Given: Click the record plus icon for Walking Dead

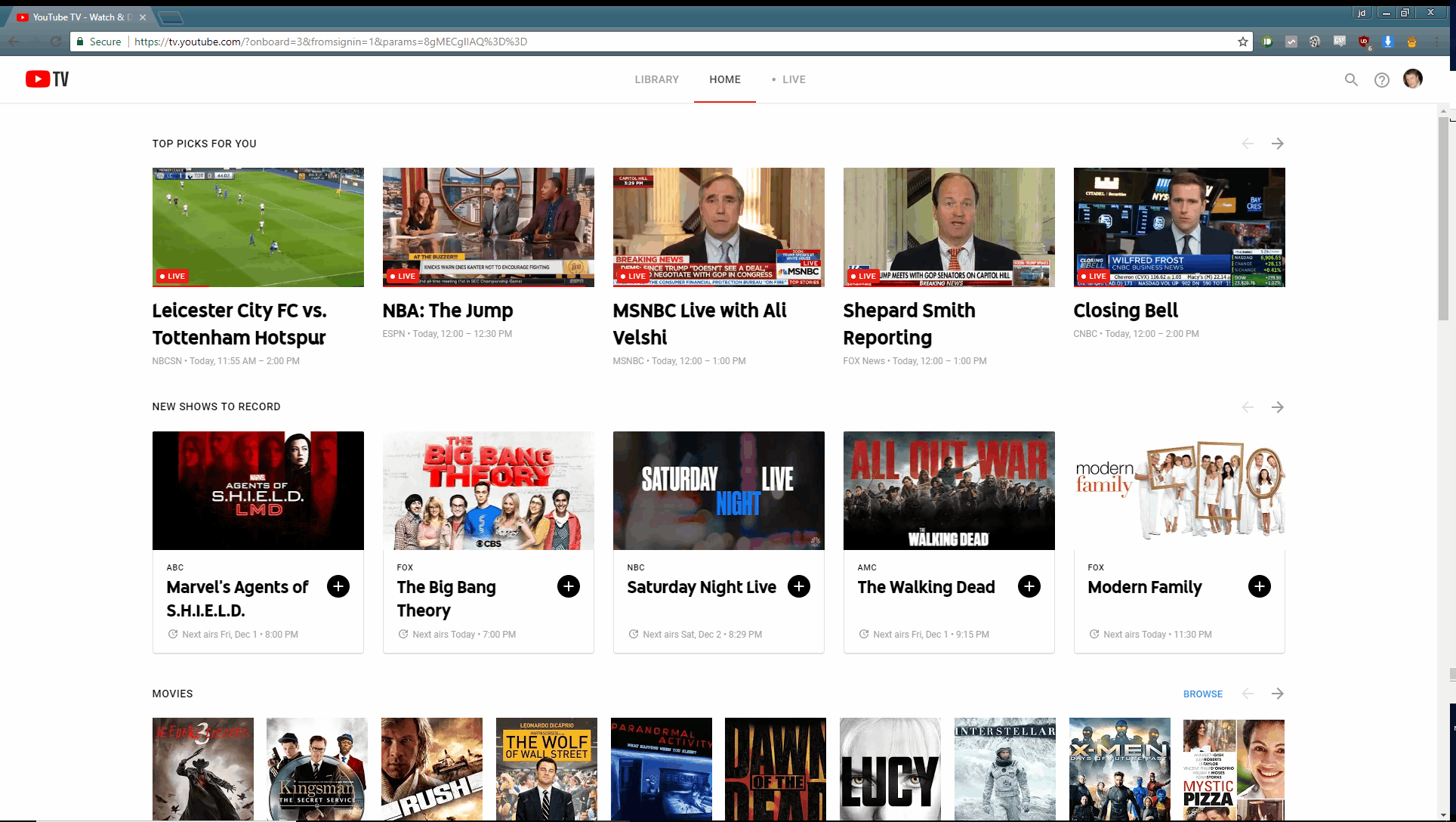Looking at the screenshot, I should pos(1028,586).
